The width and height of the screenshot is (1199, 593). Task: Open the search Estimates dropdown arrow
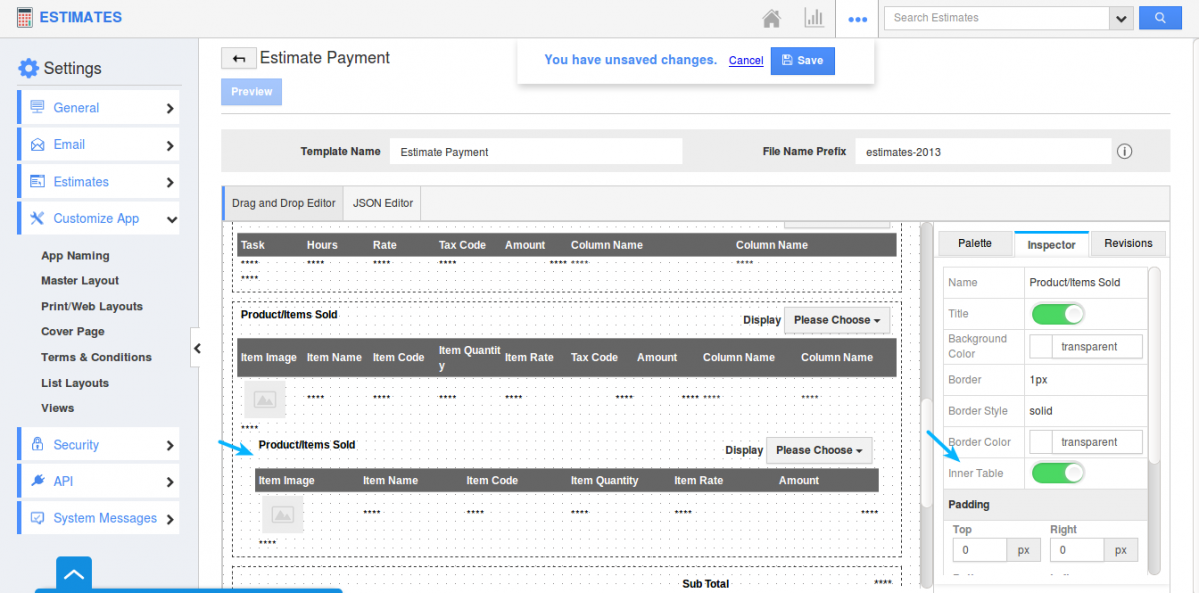(x=1122, y=18)
